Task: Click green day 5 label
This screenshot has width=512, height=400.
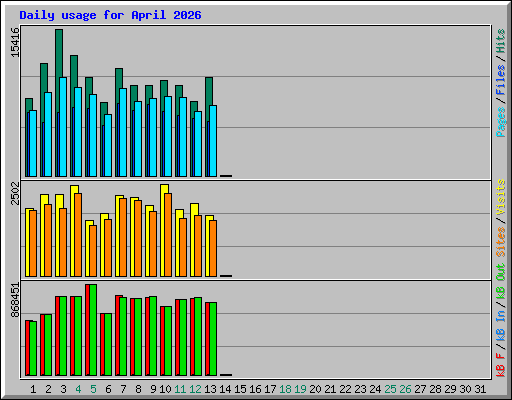Action: coord(93,389)
